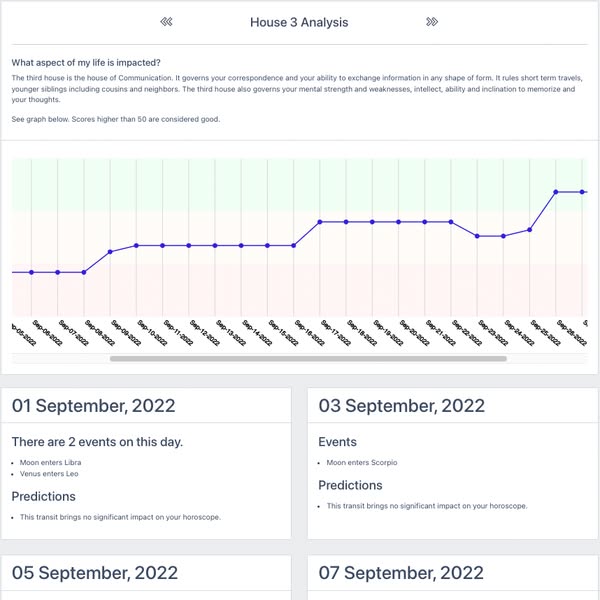
Task: Select the 01 September, 2022 card heading
Action: [x=94, y=406]
